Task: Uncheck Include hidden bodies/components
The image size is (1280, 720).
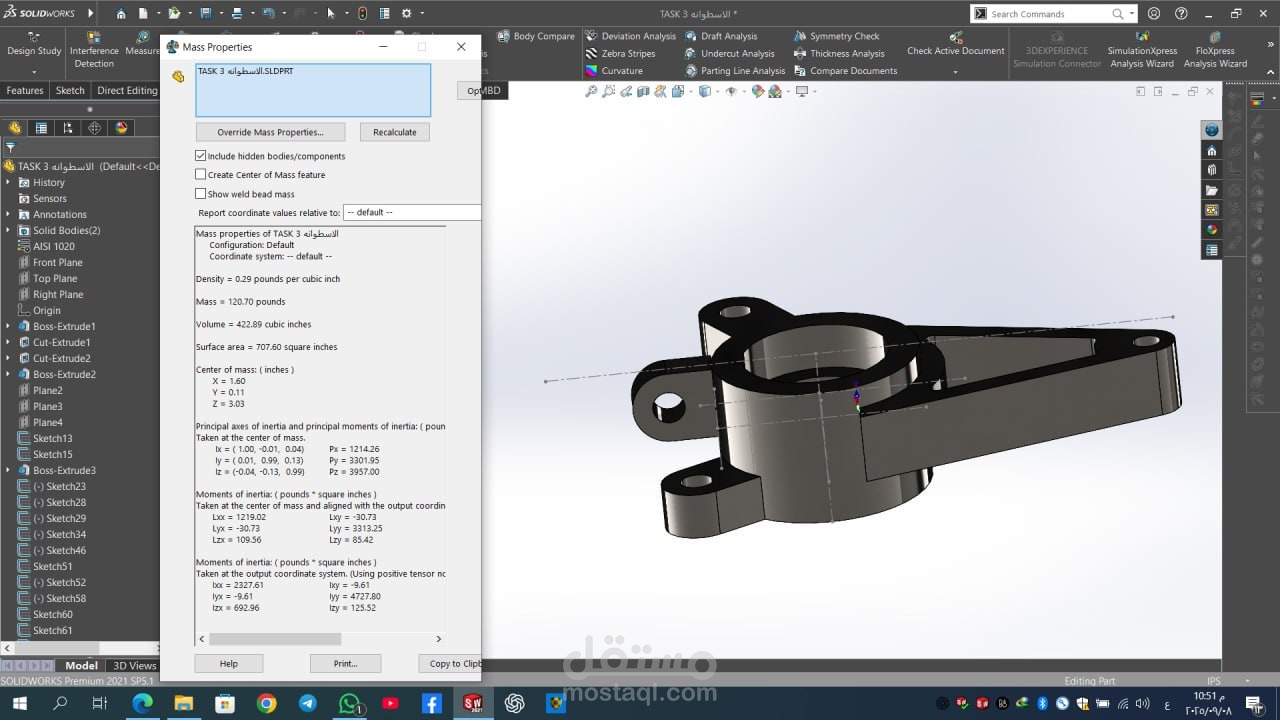Action: click(201, 156)
